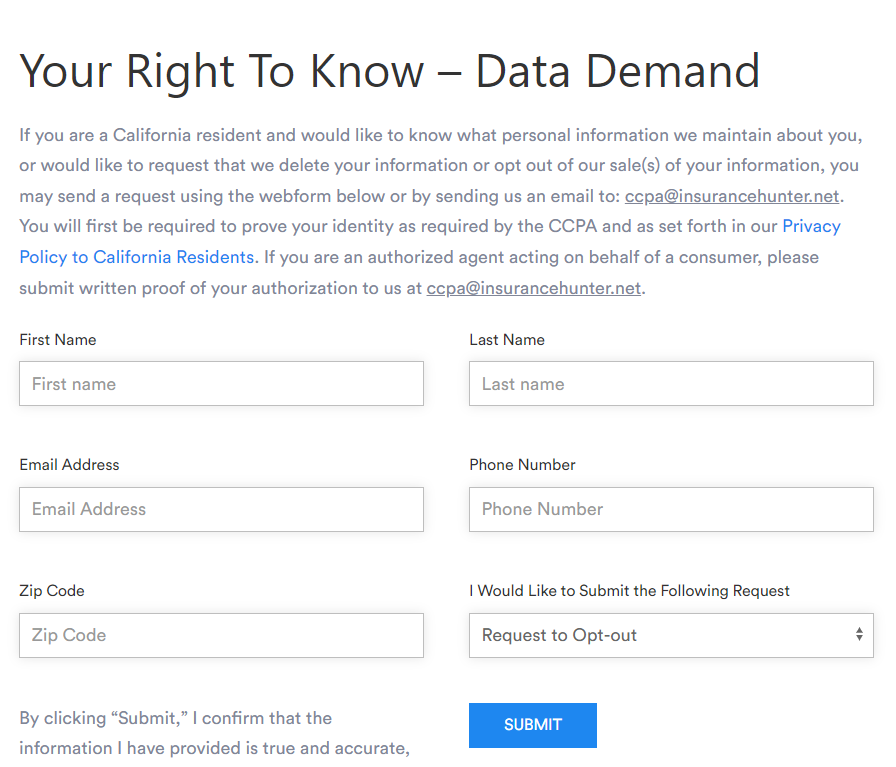Click the 'First Name' field label
896x767 pixels.
pos(58,340)
